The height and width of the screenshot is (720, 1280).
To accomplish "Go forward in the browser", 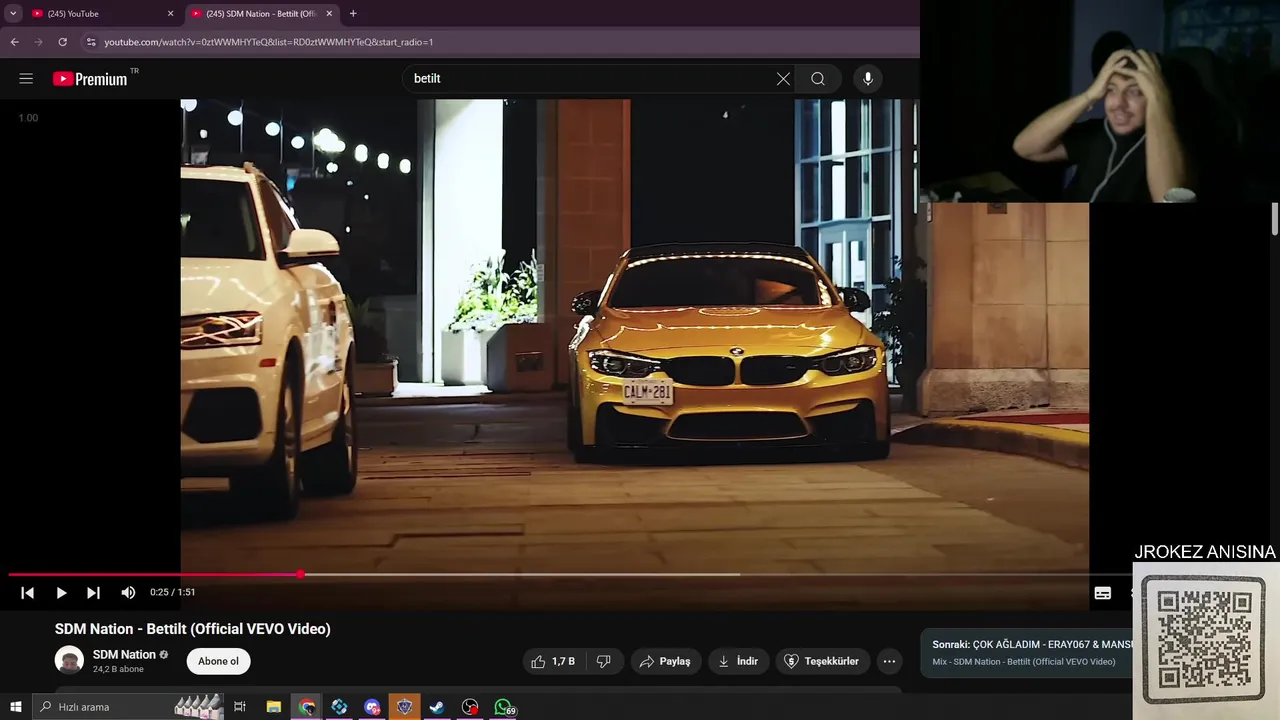I will pyautogui.click(x=38, y=42).
